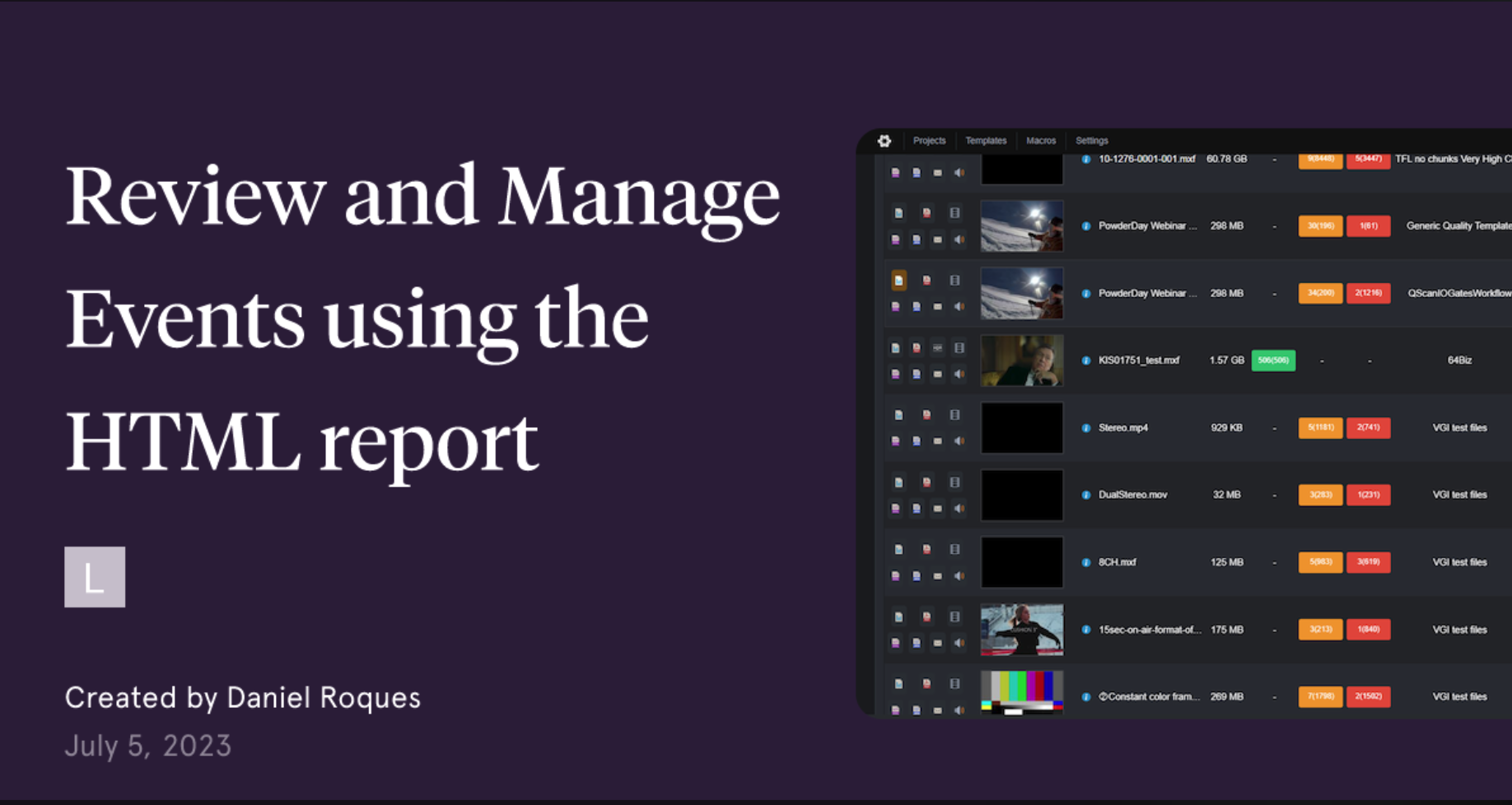
Task: Click the settings gear icon in top-left
Action: [x=884, y=141]
